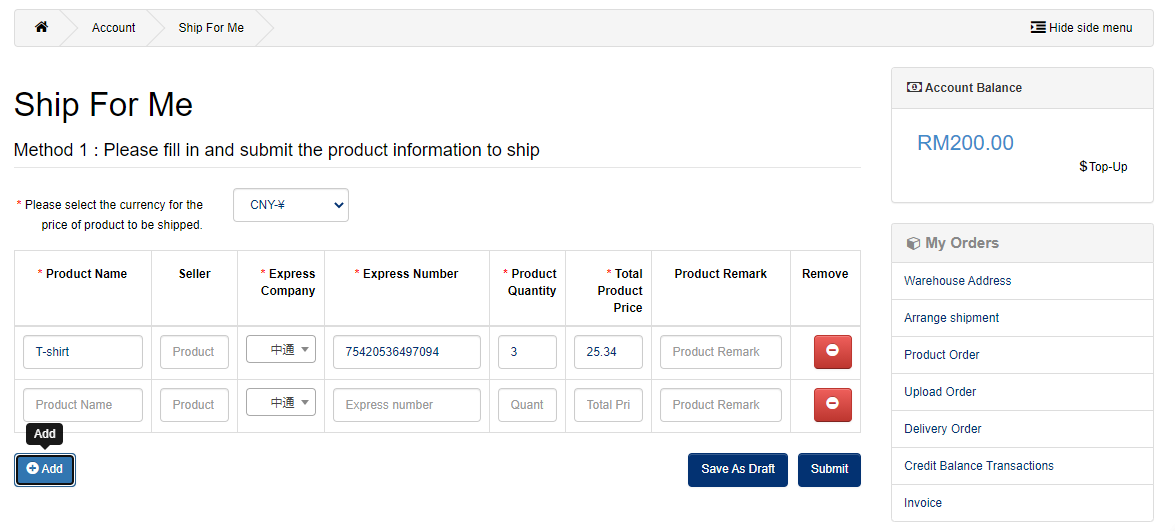The image size is (1175, 531).
Task: Open express company dropdown in second row
Action: [x=281, y=403]
